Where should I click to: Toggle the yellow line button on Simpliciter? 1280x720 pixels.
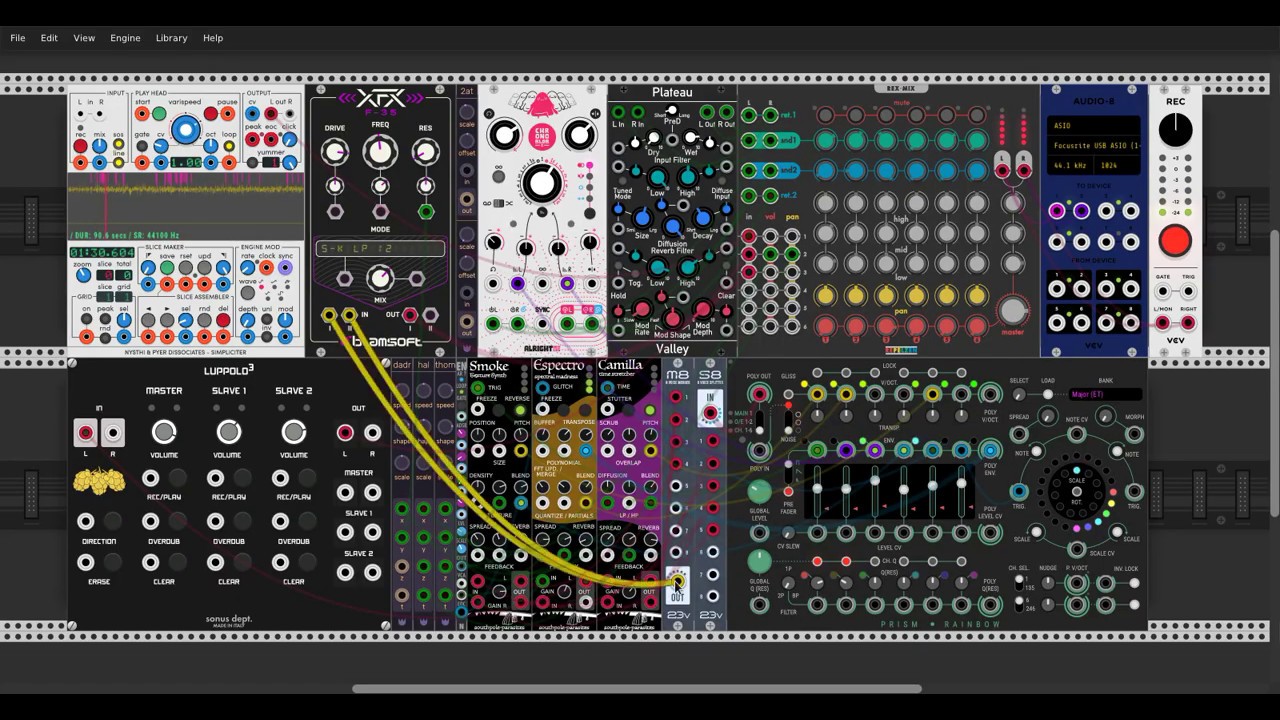[x=121, y=163]
